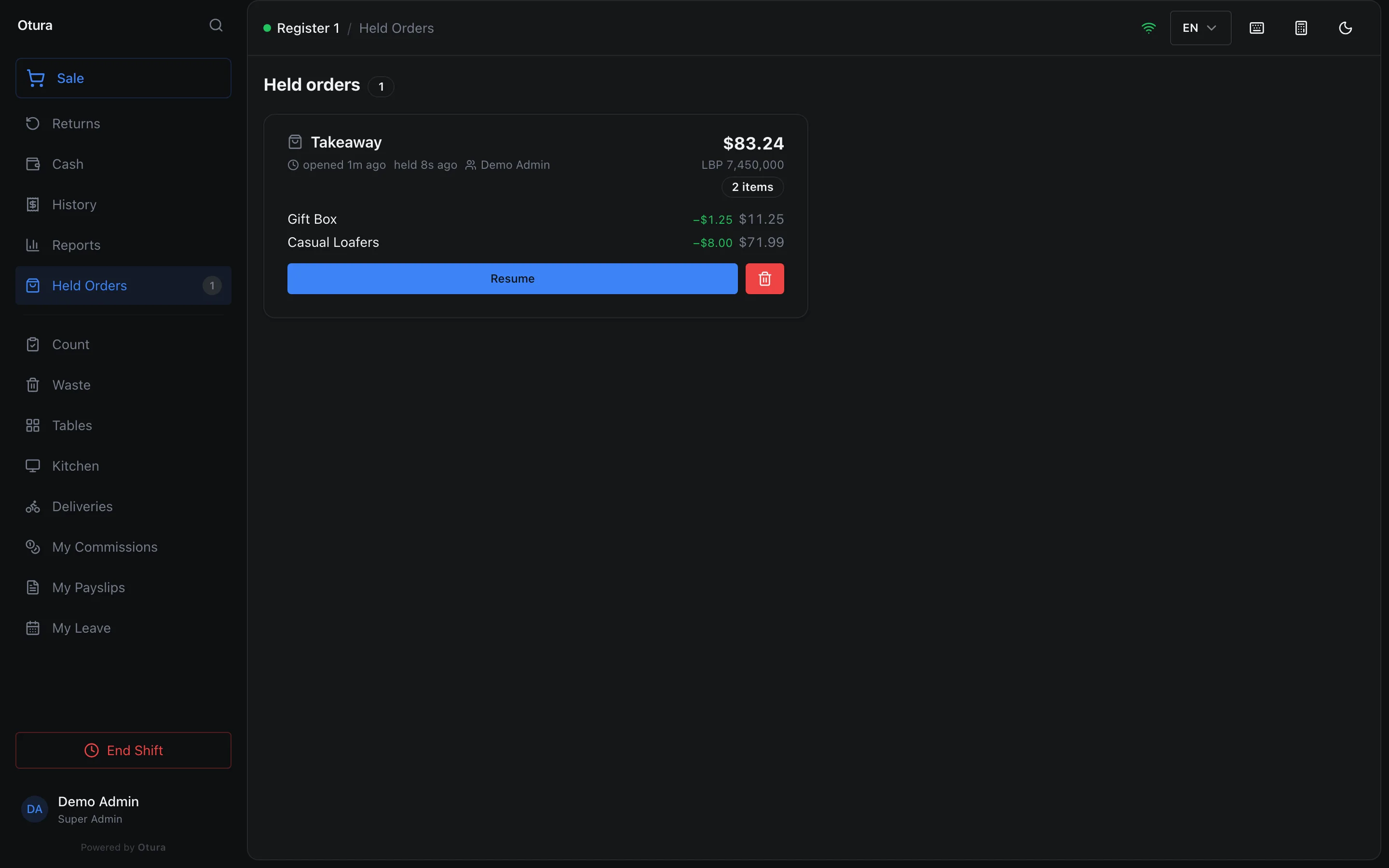Click the $71.99 Casual Loafers price
The height and width of the screenshot is (868, 1389).
pyautogui.click(x=761, y=242)
